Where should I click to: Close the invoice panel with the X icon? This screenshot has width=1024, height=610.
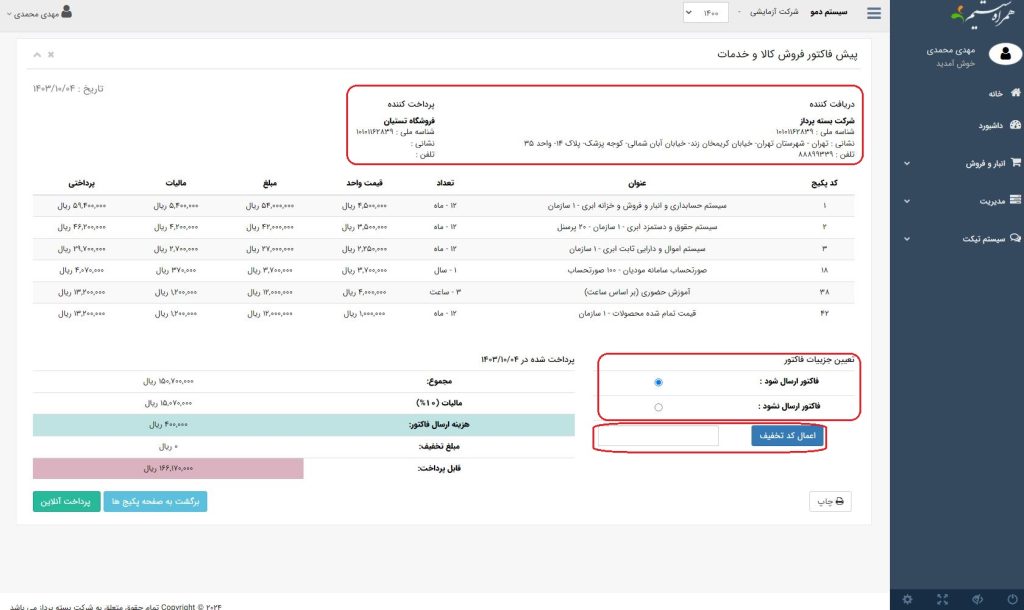pyautogui.click(x=51, y=54)
